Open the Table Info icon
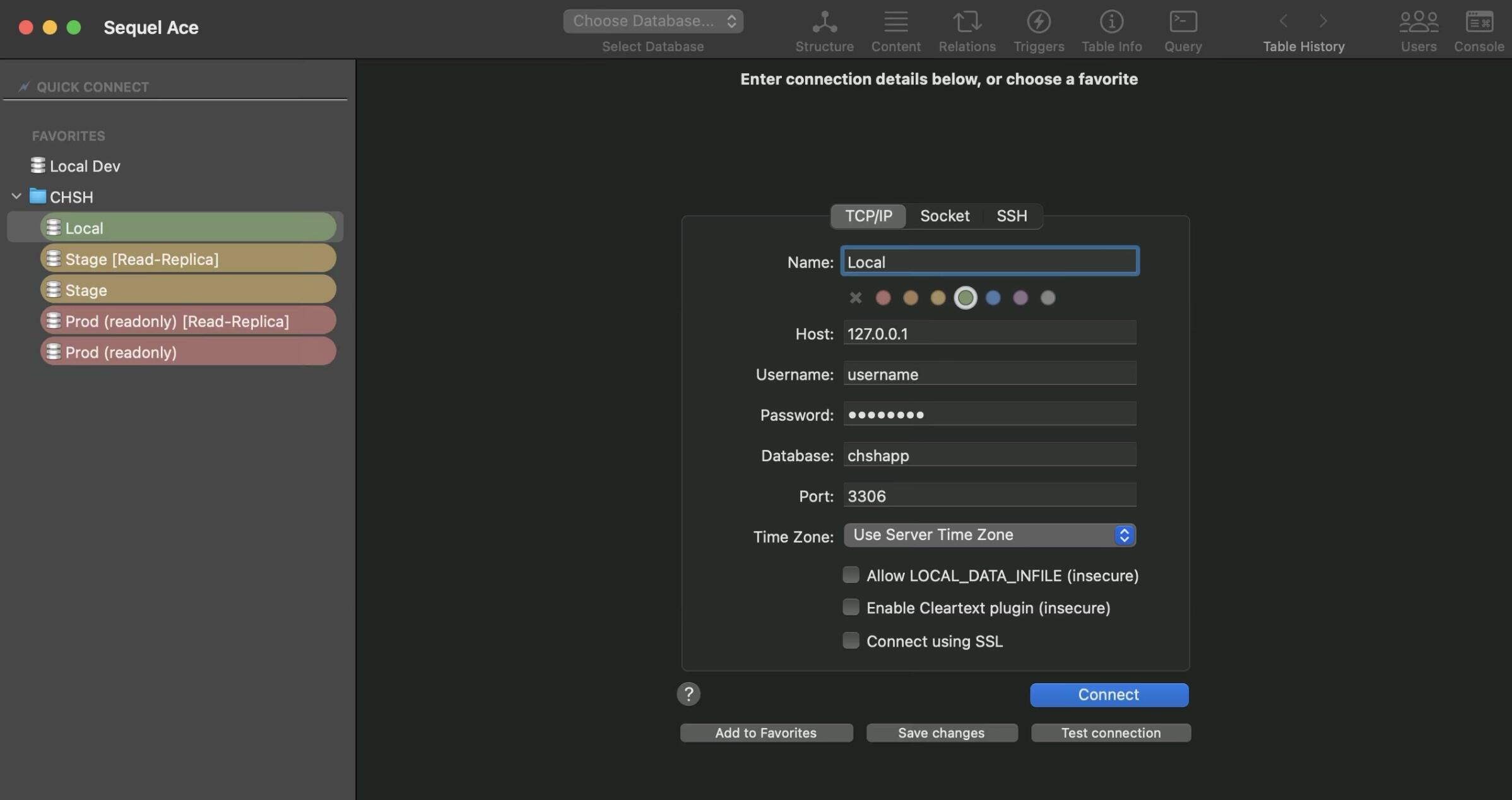Viewport: 1512px width, 800px height. click(x=1111, y=22)
